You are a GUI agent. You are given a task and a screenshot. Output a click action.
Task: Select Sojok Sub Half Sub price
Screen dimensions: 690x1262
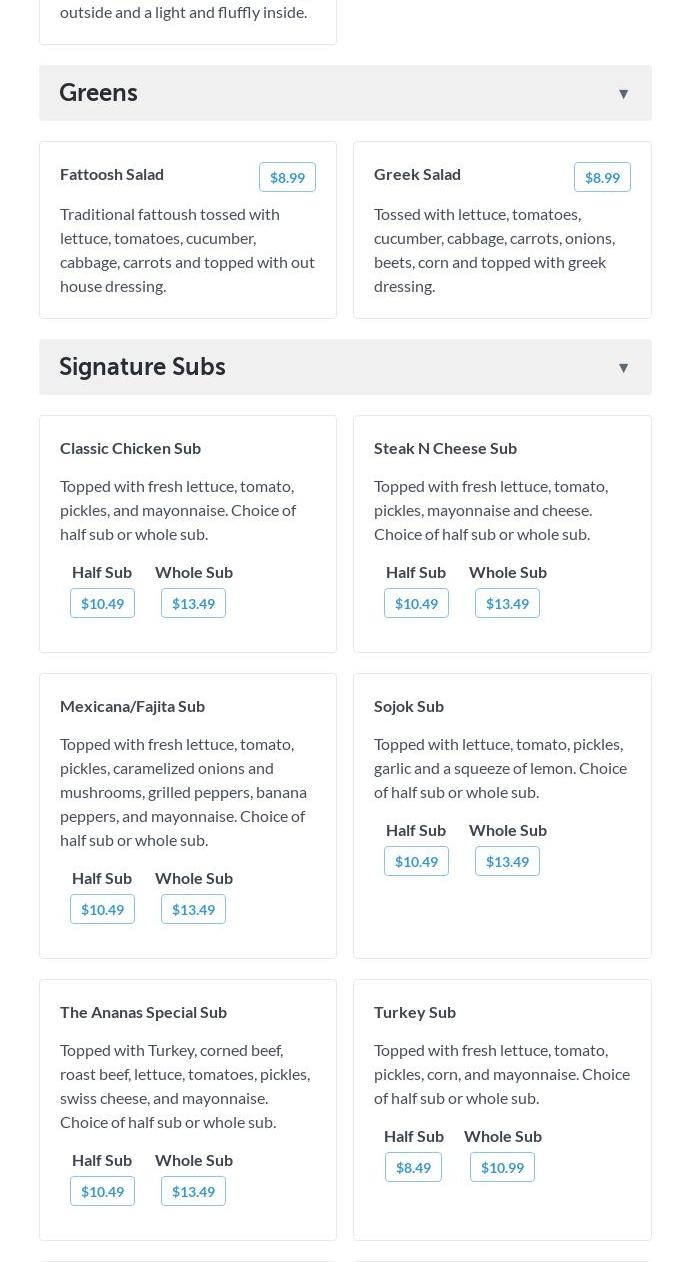pyautogui.click(x=416, y=861)
